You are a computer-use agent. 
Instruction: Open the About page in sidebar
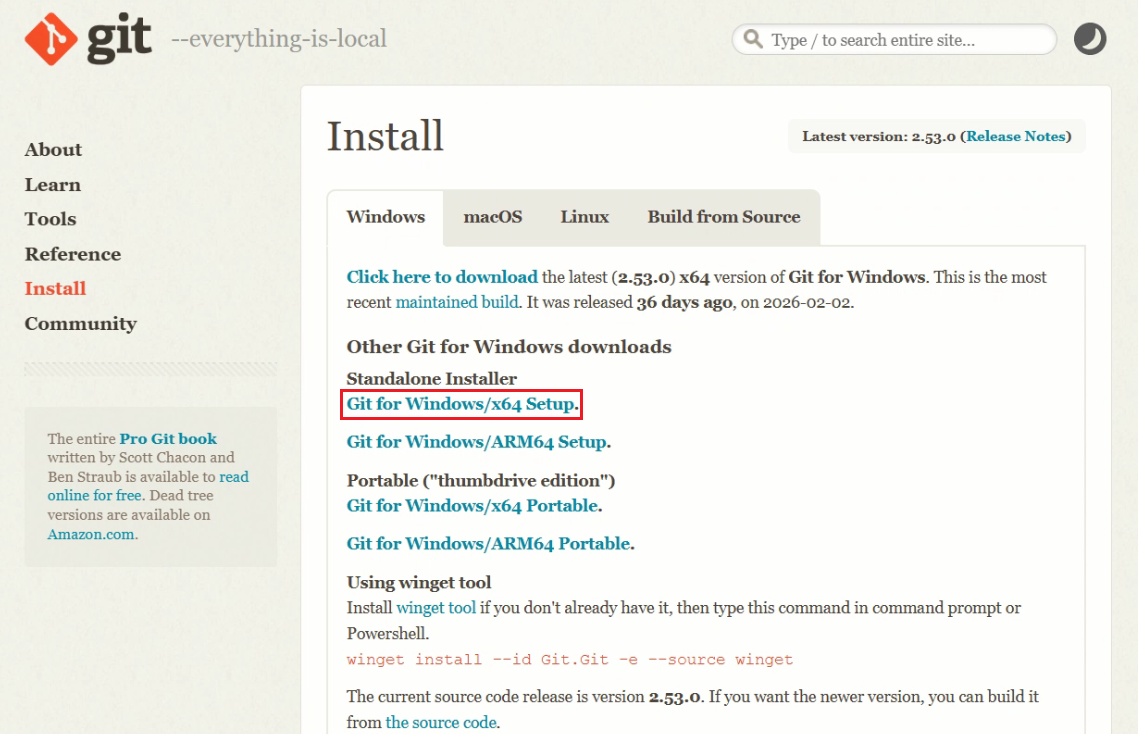pyautogui.click(x=53, y=150)
